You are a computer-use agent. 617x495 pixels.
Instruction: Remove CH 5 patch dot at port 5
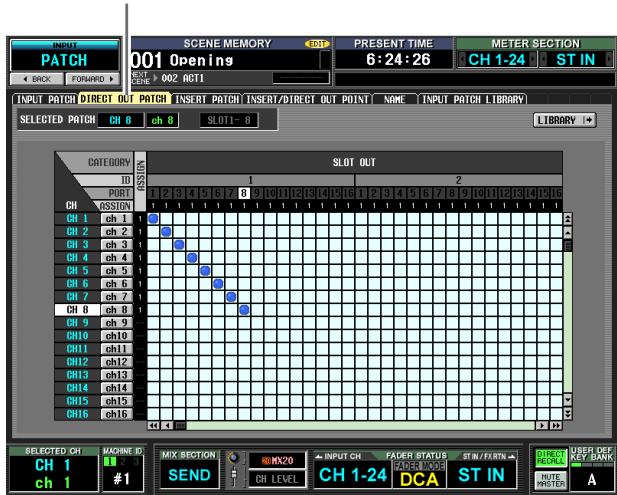[205, 271]
